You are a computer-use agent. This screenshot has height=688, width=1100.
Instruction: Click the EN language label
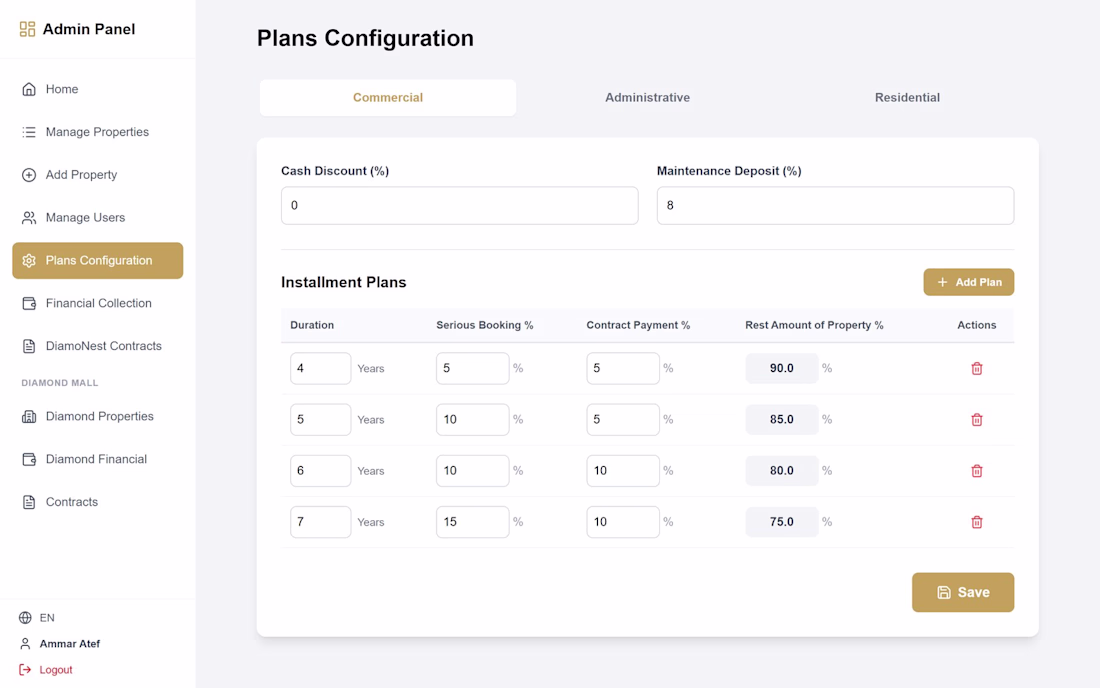click(47, 618)
